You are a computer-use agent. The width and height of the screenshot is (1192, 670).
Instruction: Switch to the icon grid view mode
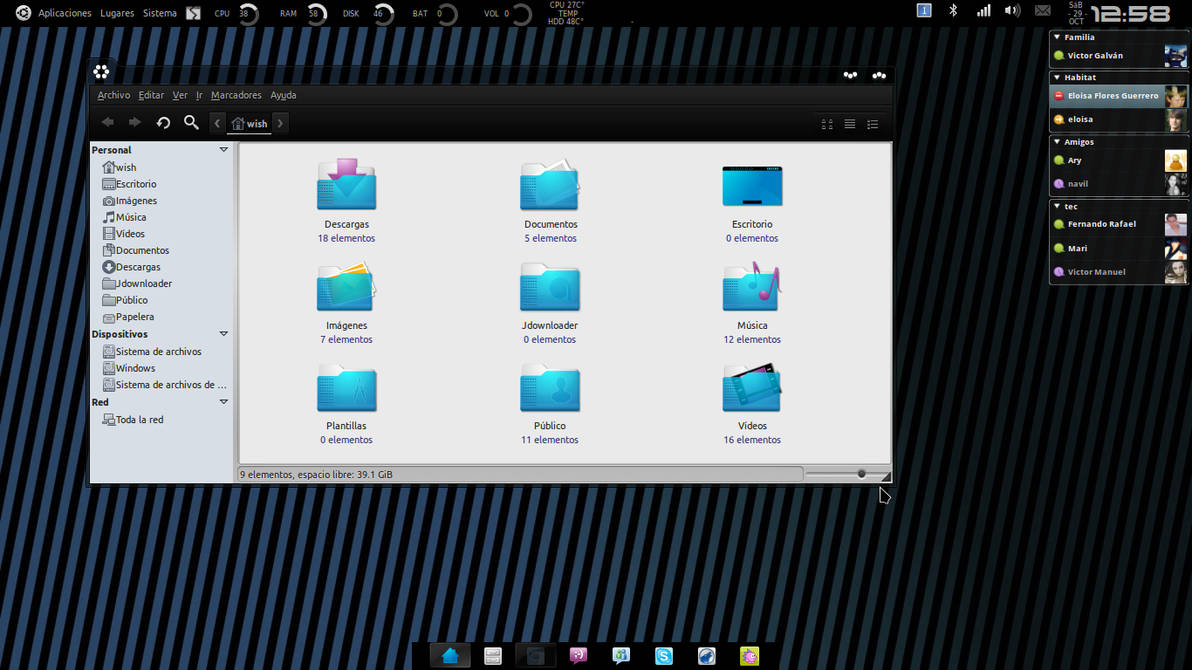coord(827,124)
